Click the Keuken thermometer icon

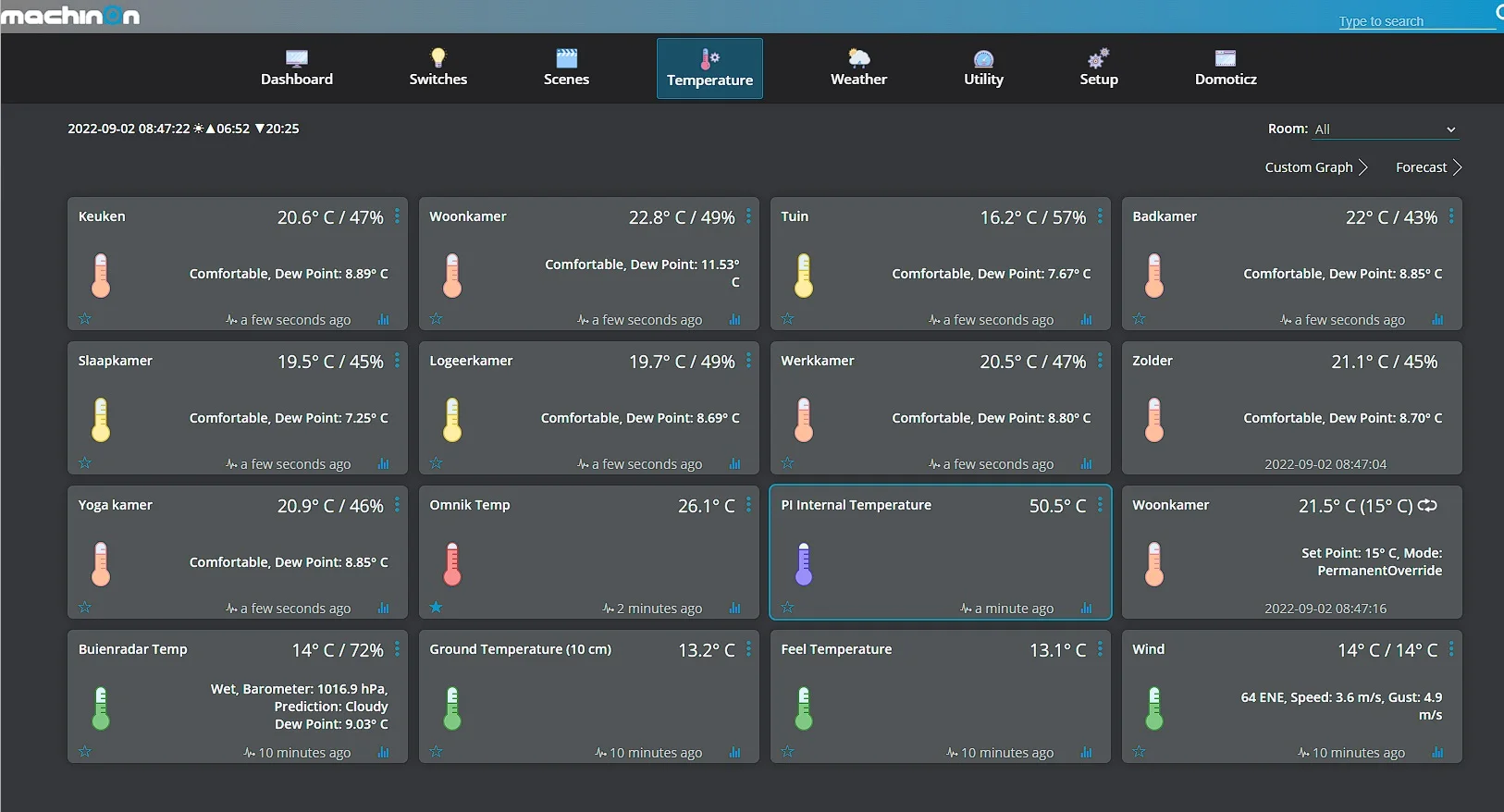(x=101, y=276)
